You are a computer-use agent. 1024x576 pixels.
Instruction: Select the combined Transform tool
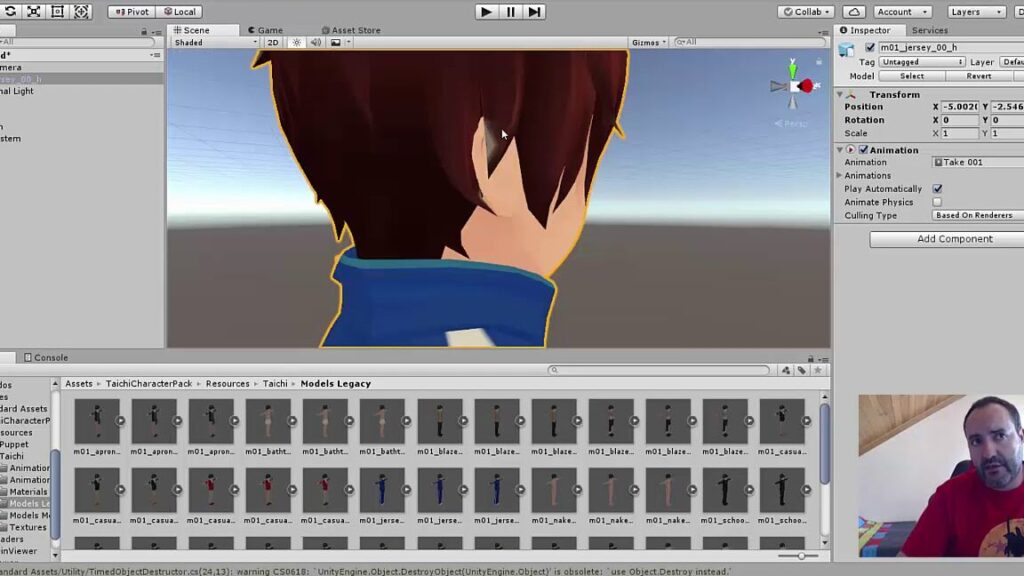click(x=81, y=12)
